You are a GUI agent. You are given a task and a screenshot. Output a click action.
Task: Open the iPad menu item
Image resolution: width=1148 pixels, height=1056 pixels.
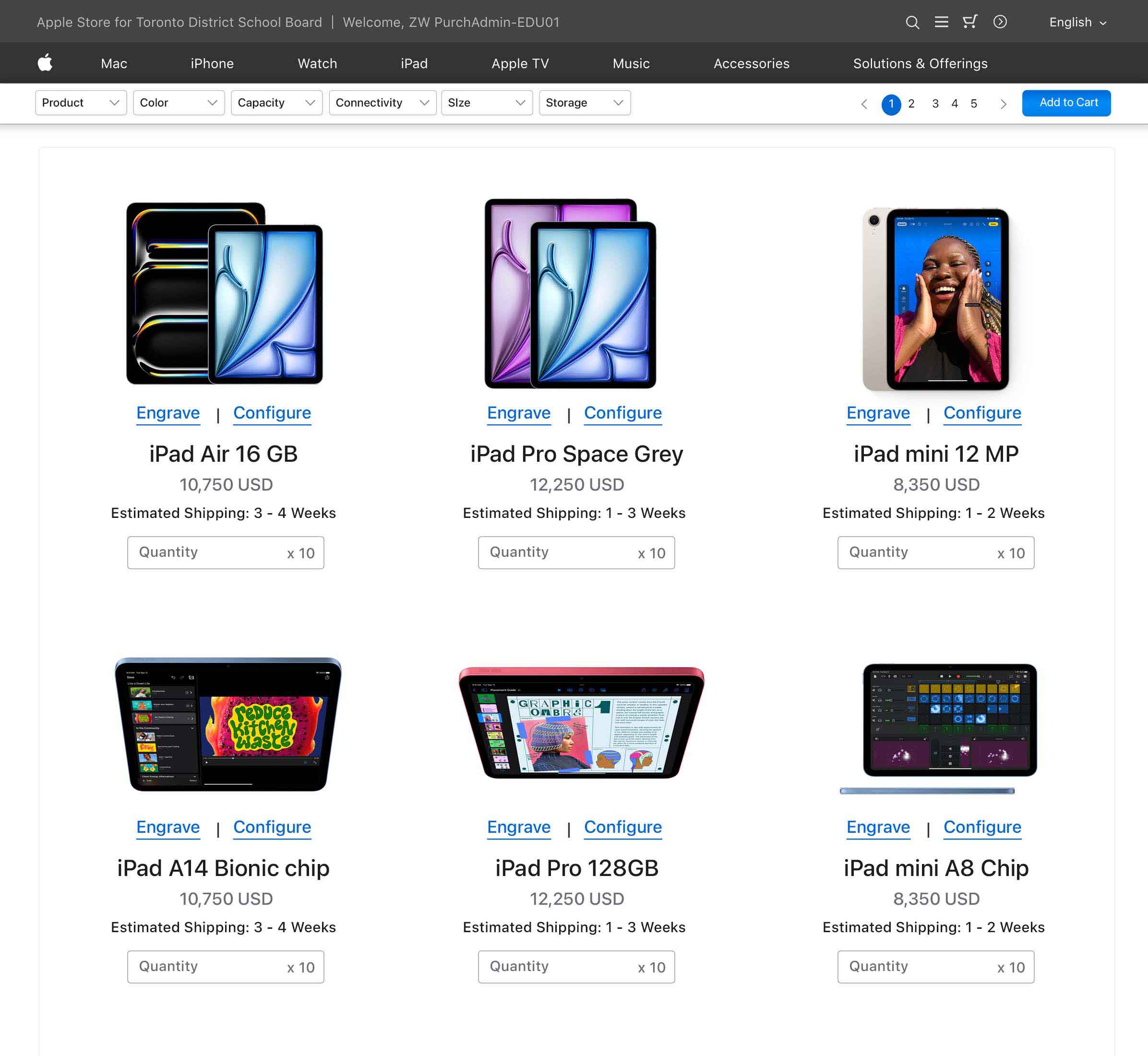(414, 63)
